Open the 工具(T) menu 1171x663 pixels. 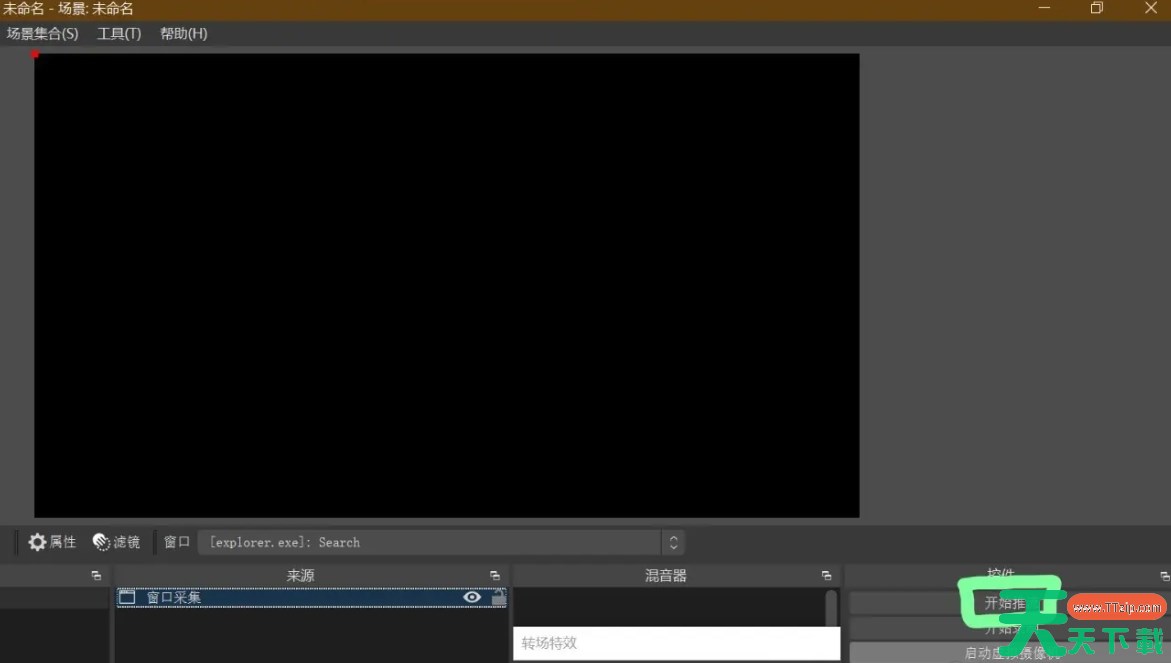[x=119, y=34]
